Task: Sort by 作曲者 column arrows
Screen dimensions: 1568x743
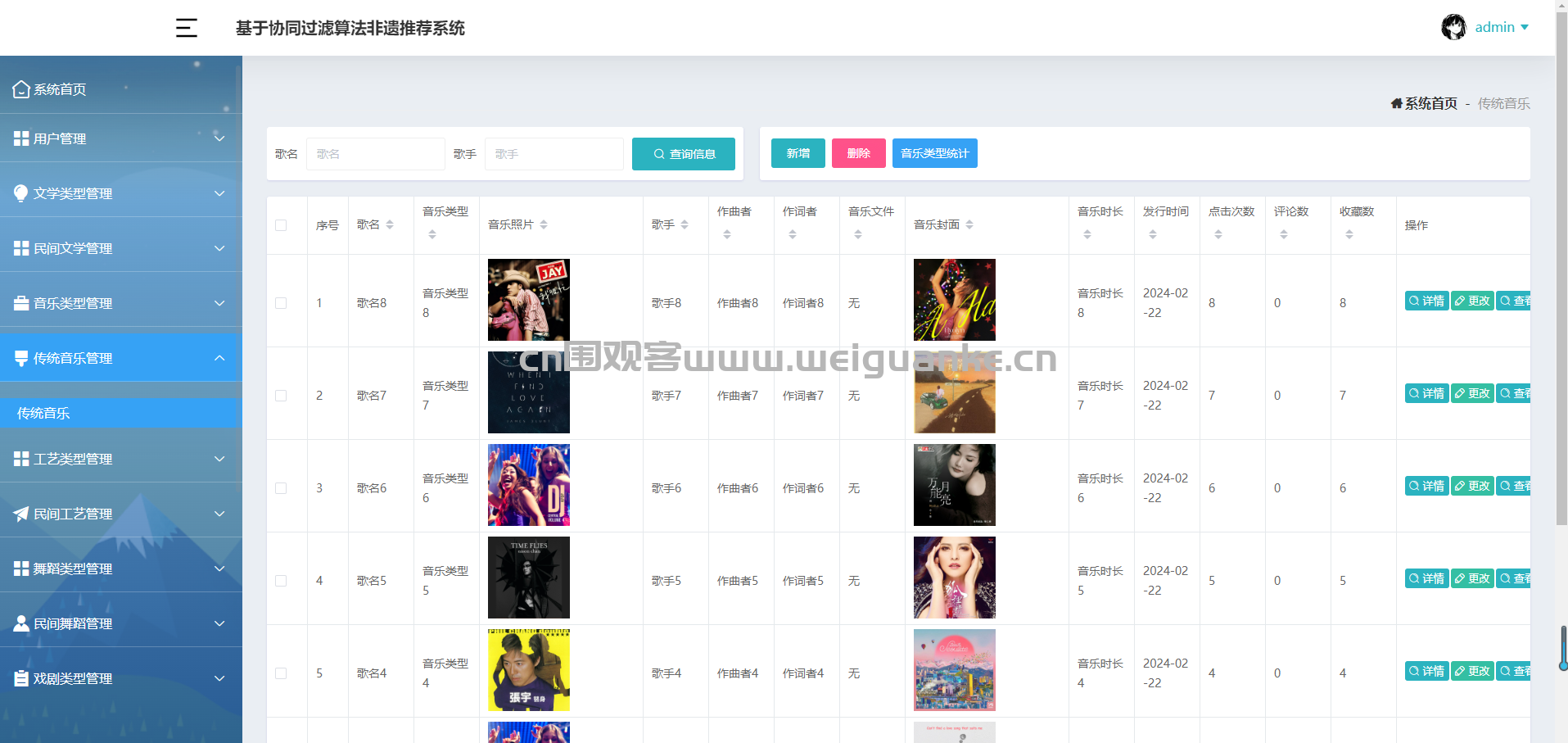Action: (727, 234)
